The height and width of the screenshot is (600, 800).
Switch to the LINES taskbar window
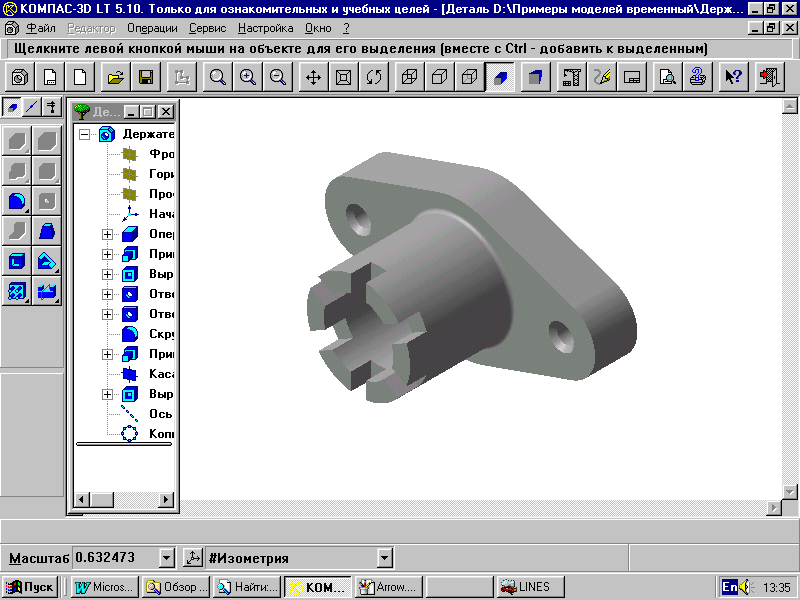(x=531, y=587)
